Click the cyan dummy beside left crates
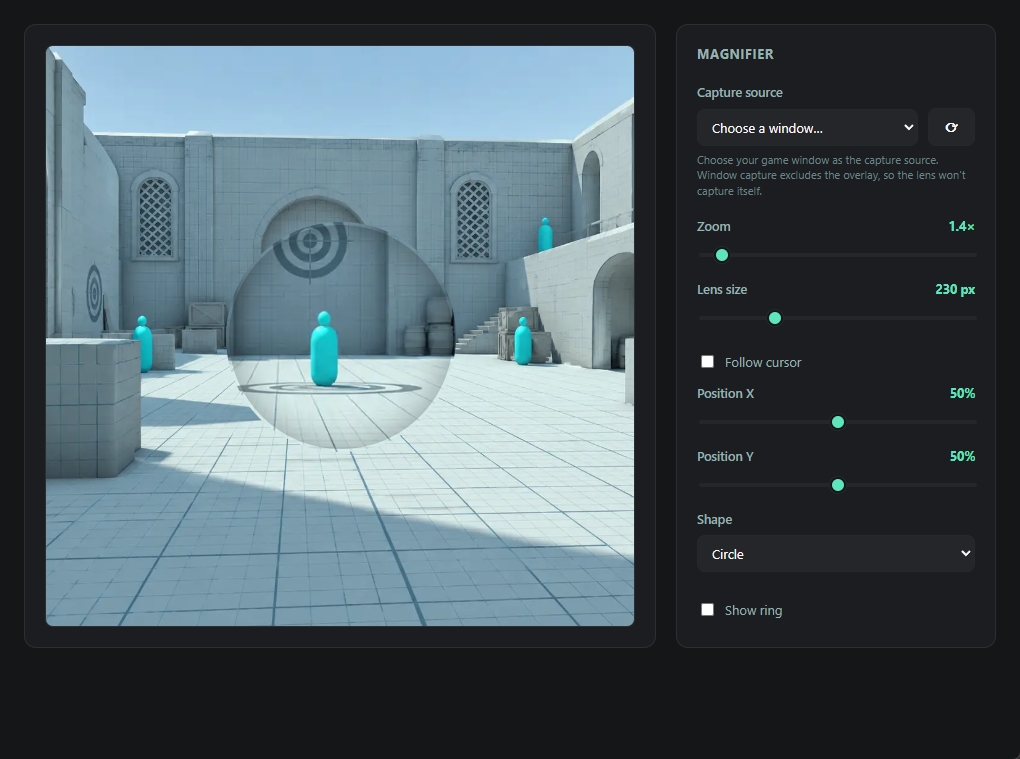The image size is (1020, 759). pyautogui.click(x=142, y=343)
